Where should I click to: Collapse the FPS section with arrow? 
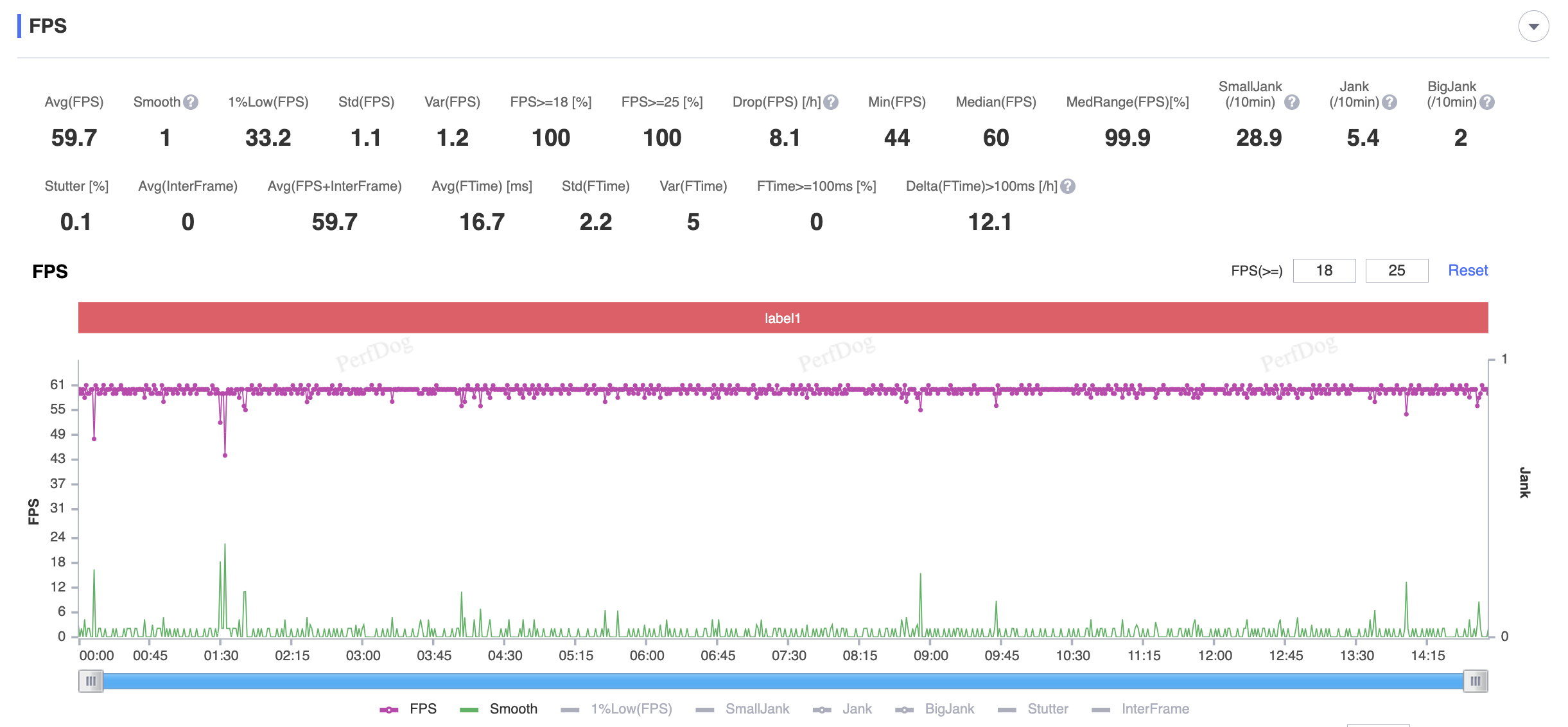click(1533, 26)
